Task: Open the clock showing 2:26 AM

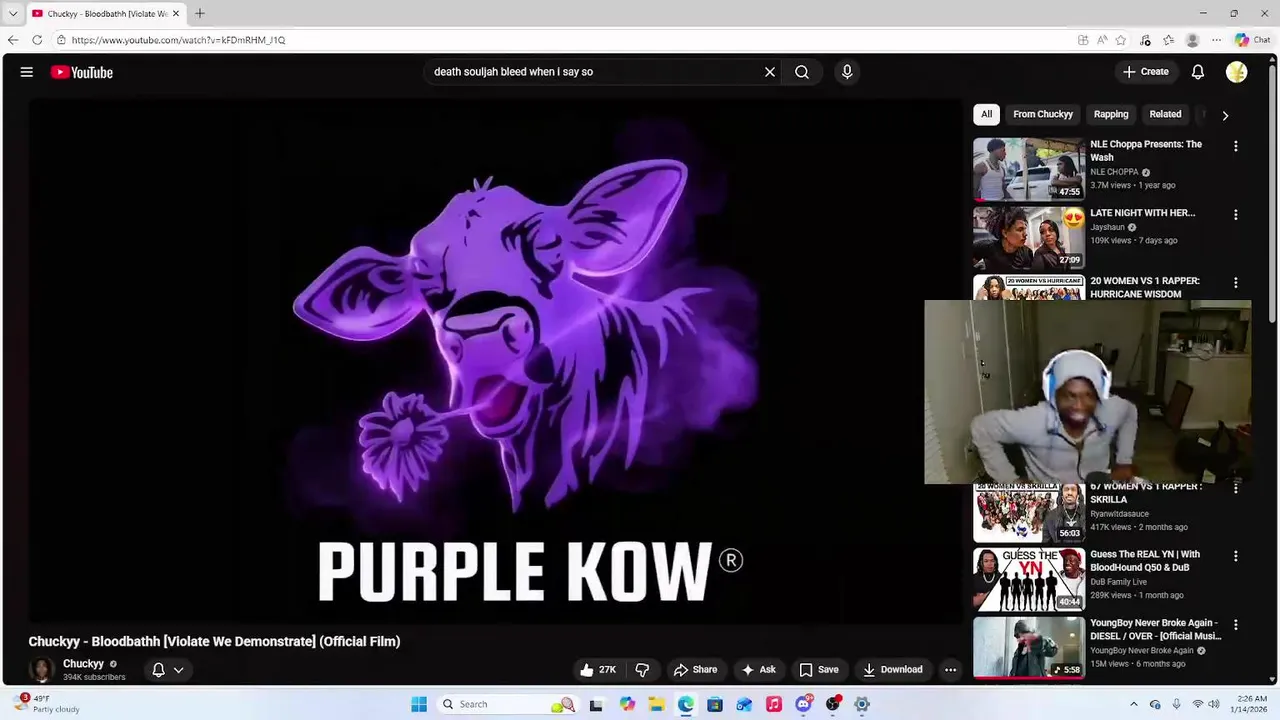Action: pos(1251,704)
